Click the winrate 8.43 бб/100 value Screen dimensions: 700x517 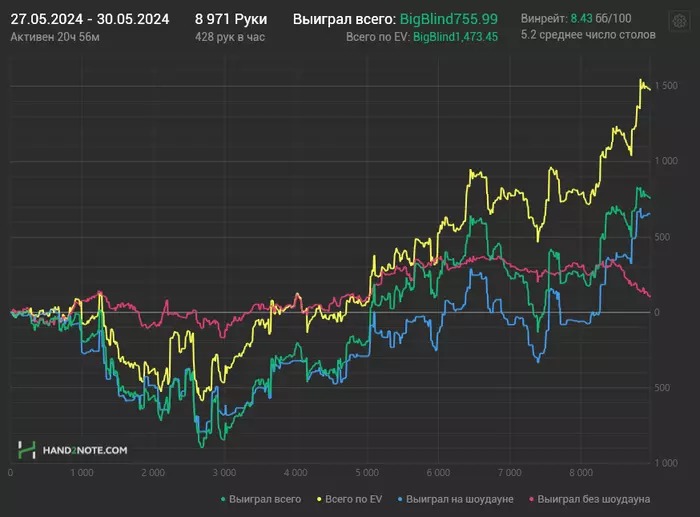tap(601, 18)
